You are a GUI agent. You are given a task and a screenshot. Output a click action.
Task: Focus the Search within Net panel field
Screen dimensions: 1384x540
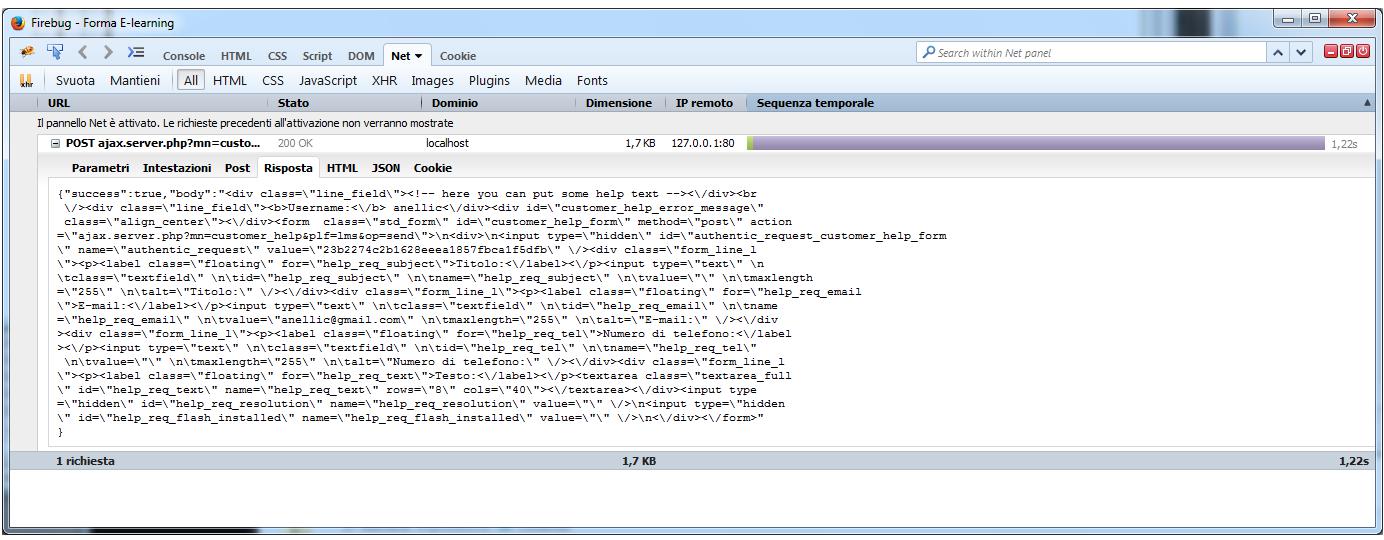(1090, 54)
